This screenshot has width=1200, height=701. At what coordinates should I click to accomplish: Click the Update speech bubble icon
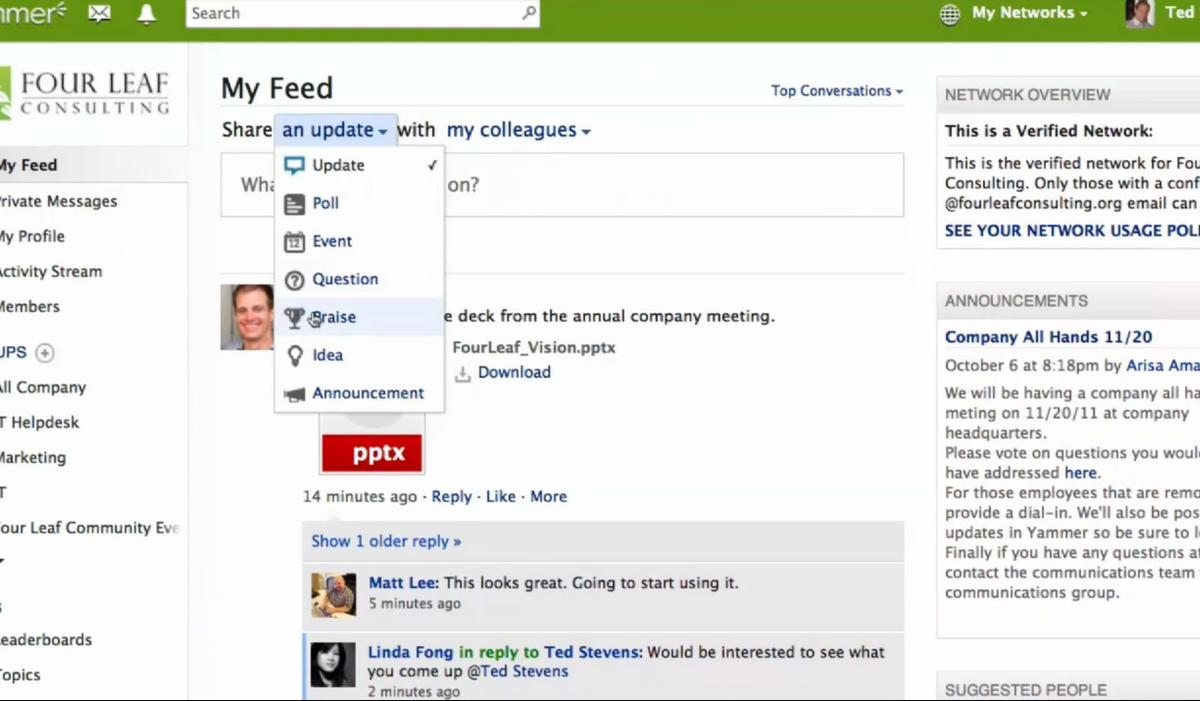click(x=294, y=165)
